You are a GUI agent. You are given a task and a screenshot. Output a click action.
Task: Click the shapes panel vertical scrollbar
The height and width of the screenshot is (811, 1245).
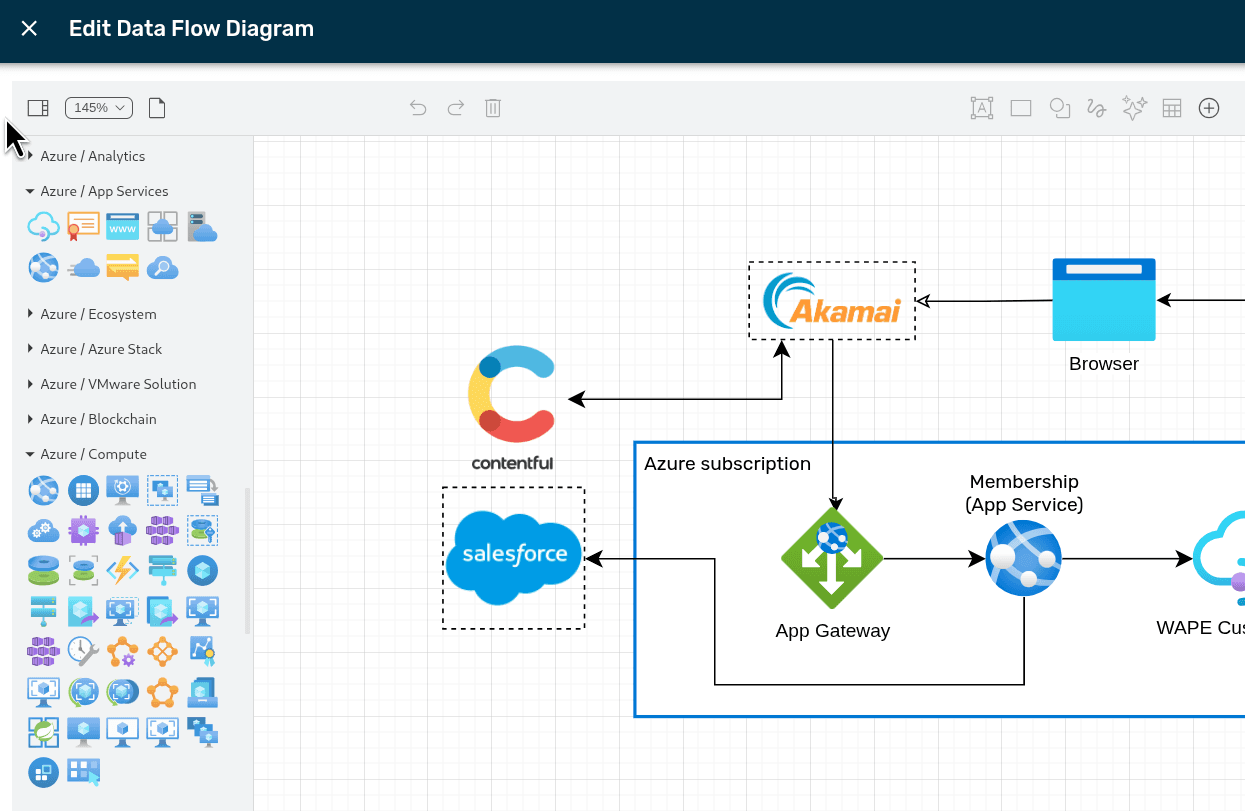pos(247,560)
